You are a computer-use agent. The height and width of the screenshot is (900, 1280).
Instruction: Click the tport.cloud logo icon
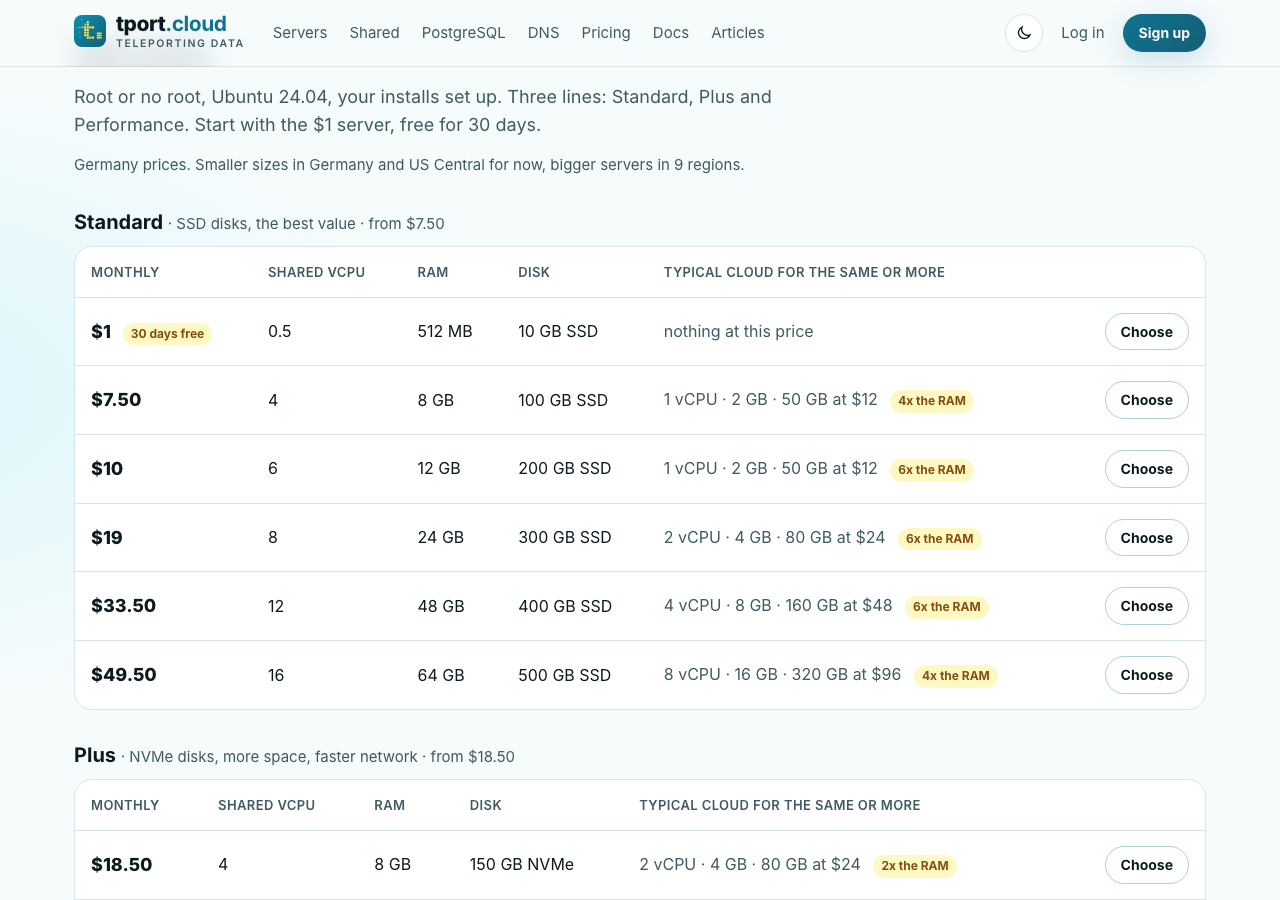click(x=90, y=31)
